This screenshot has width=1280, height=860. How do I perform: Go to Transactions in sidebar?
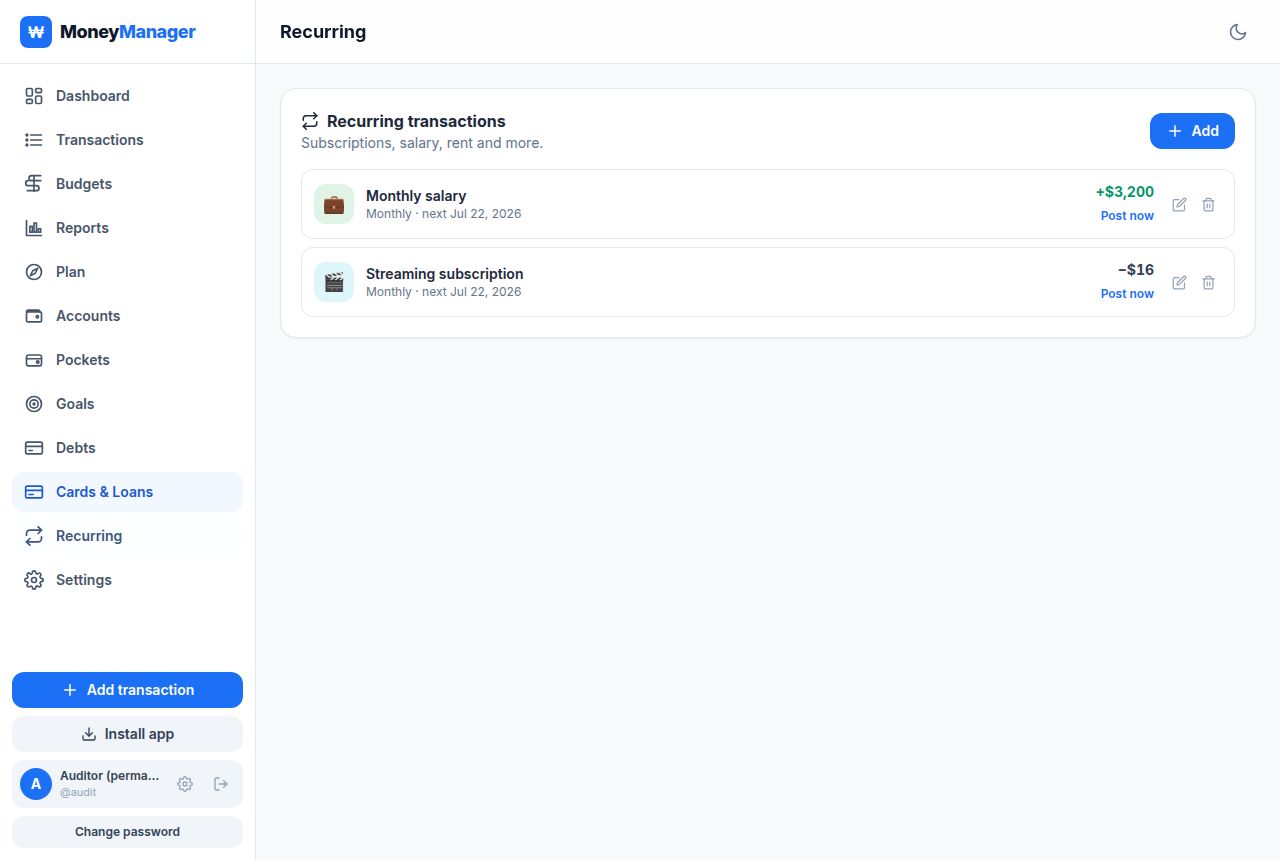click(127, 140)
